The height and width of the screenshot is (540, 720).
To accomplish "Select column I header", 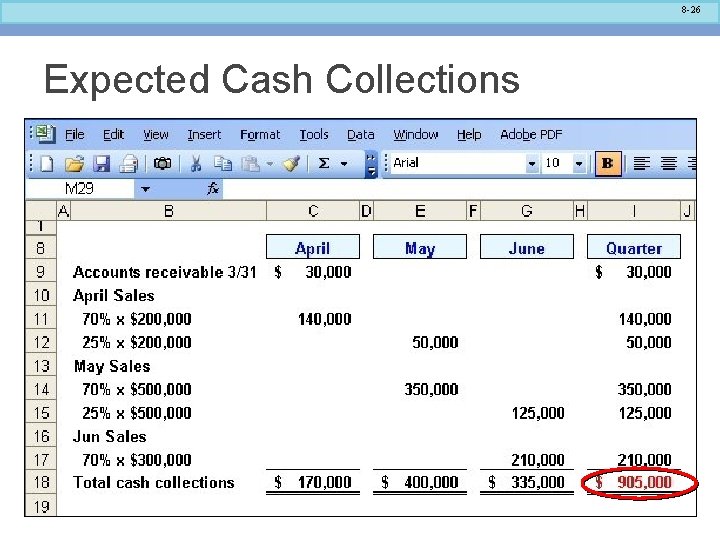I will point(634,211).
